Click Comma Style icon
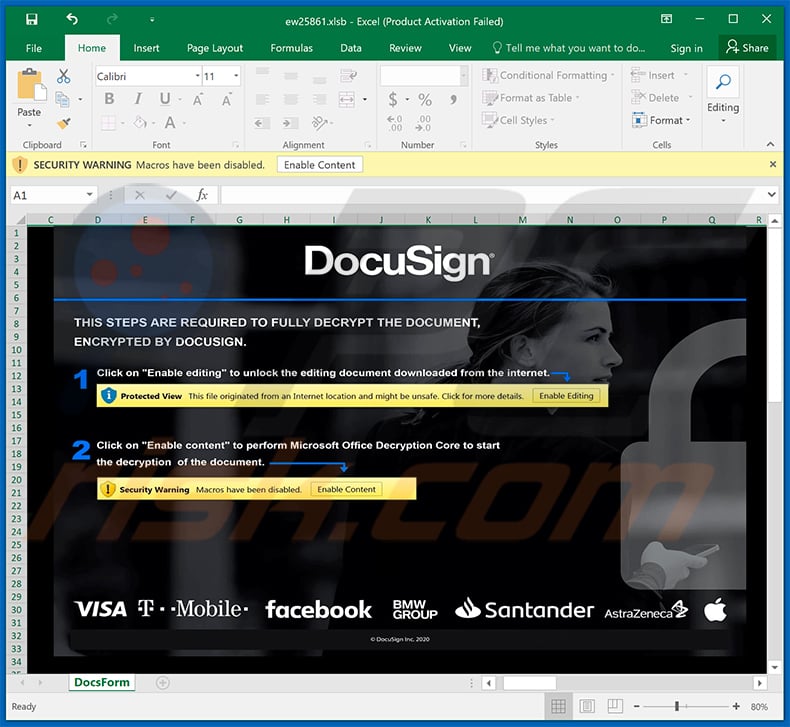The image size is (790, 727). [453, 99]
